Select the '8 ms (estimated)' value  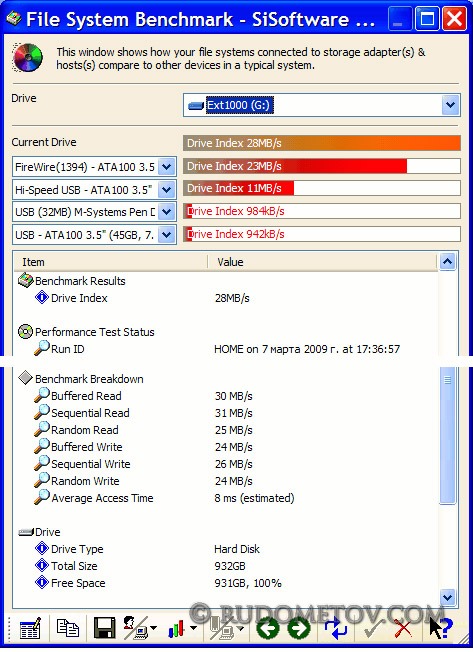(254, 498)
